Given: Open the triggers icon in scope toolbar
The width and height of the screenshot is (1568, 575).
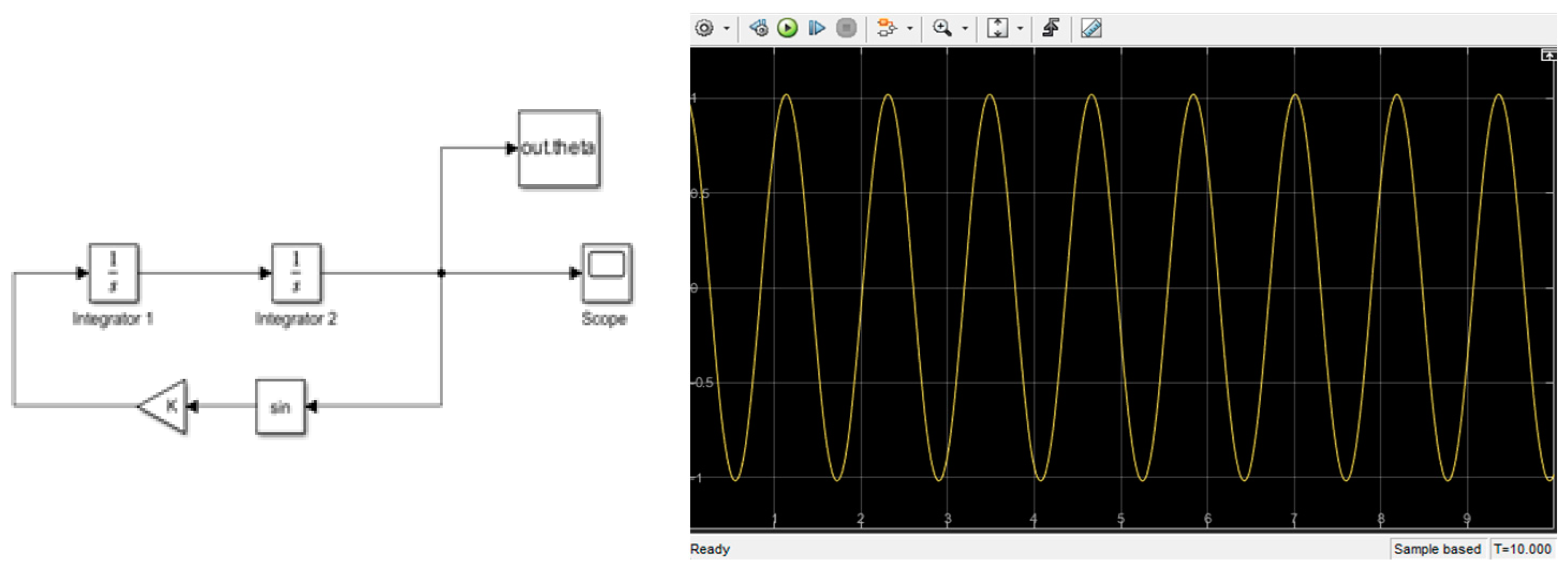Looking at the screenshot, I should coord(1051,28).
